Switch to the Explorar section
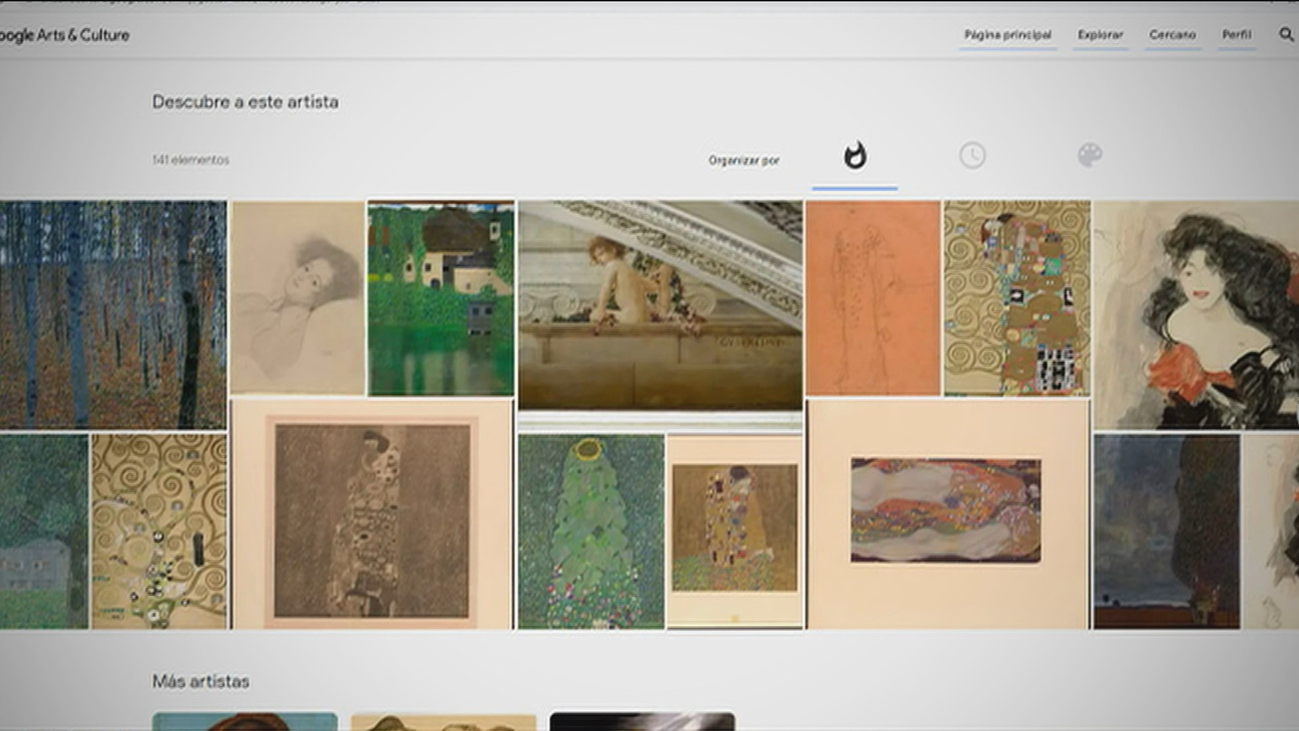 1099,34
